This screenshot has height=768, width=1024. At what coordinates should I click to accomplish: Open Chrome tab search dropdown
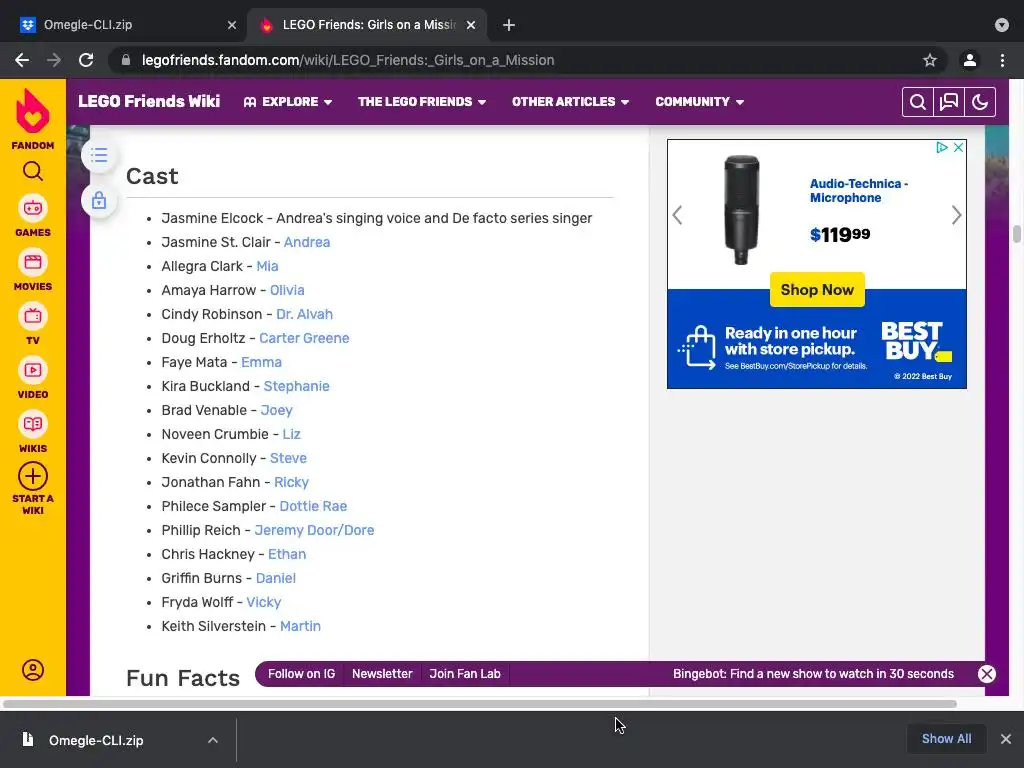tap(1002, 25)
